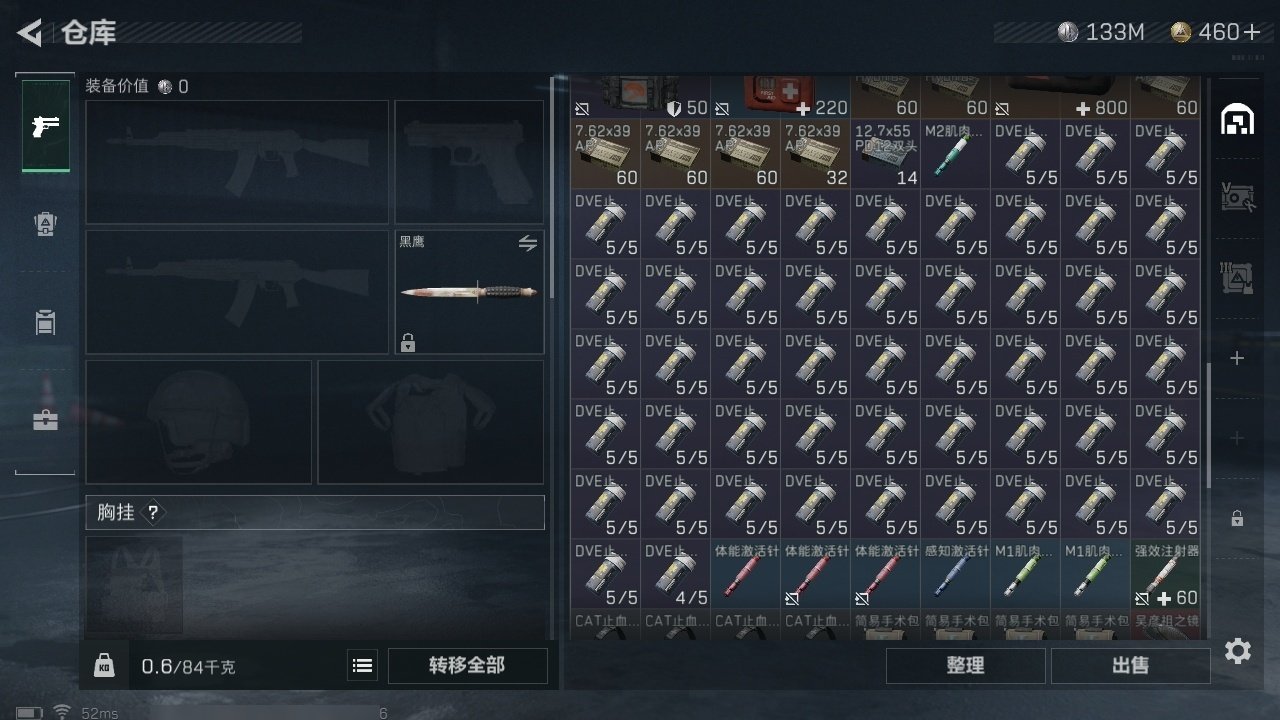
Task: Open the briefcase tab in the left sidebar
Action: pos(45,420)
